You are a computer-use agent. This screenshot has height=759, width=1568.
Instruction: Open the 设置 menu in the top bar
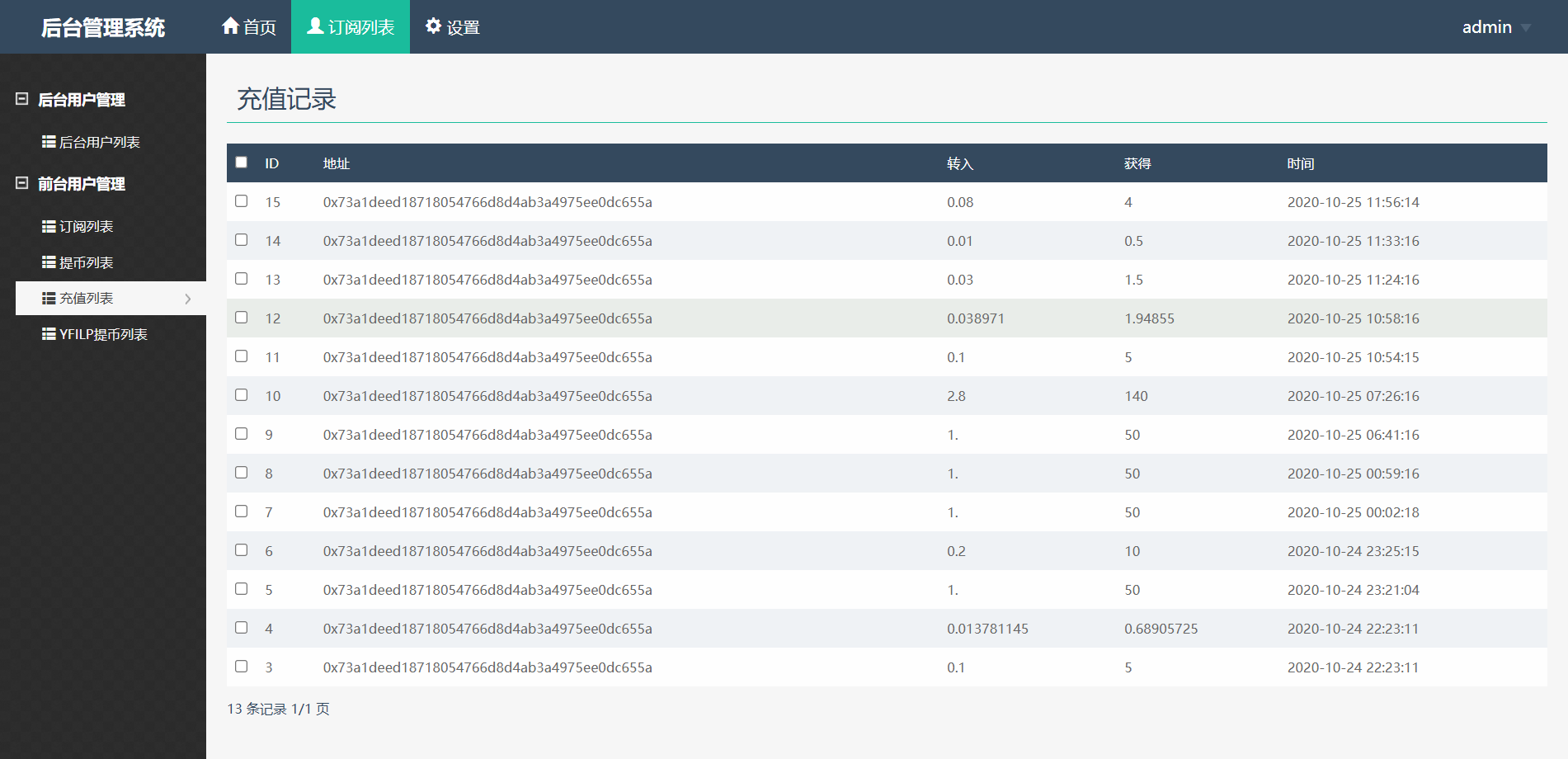(x=453, y=27)
